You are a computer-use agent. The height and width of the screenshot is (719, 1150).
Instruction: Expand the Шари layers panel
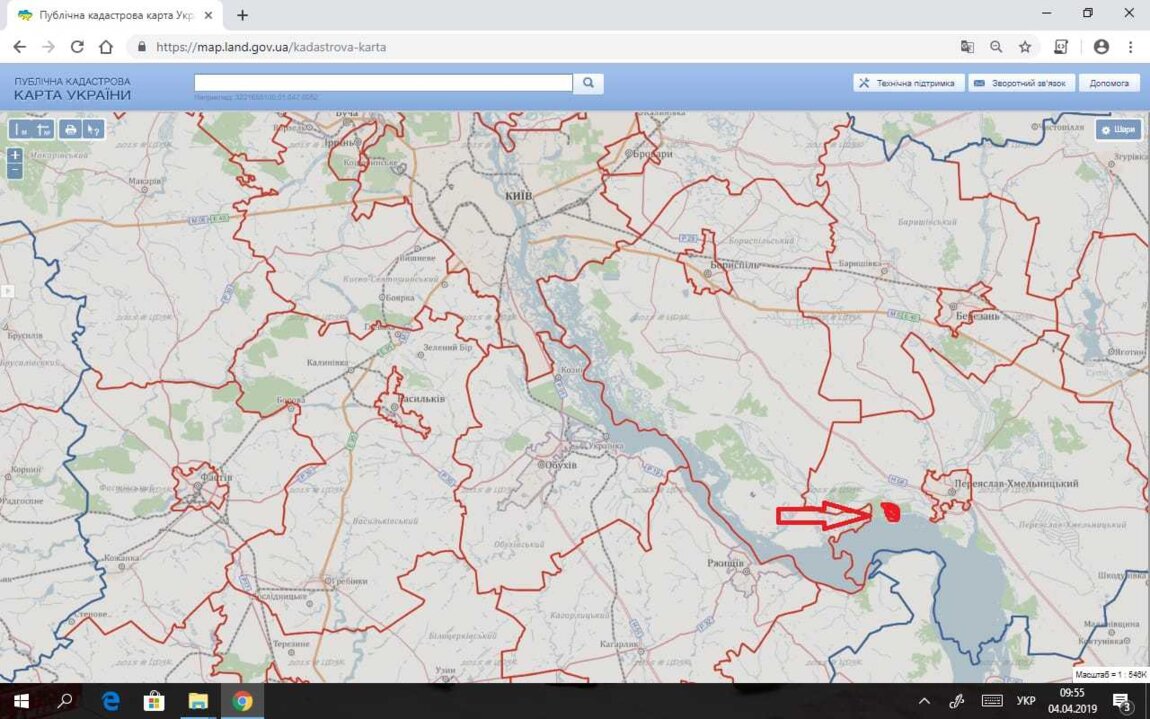1117,129
